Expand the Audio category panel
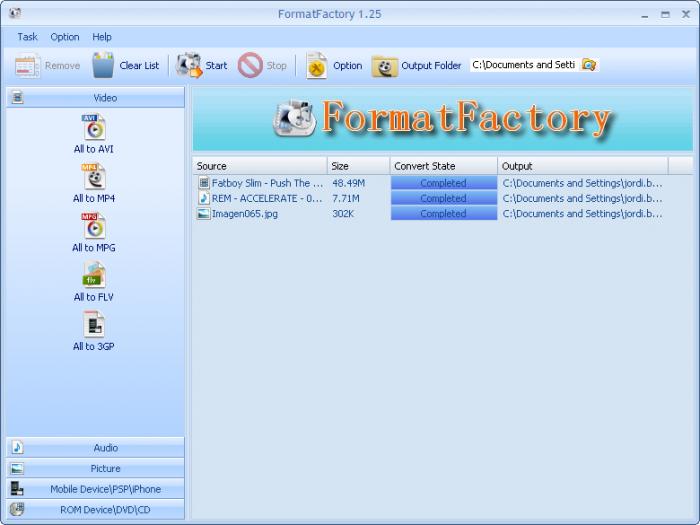Viewport: 700px width, 525px height. pyautogui.click(x=95, y=447)
